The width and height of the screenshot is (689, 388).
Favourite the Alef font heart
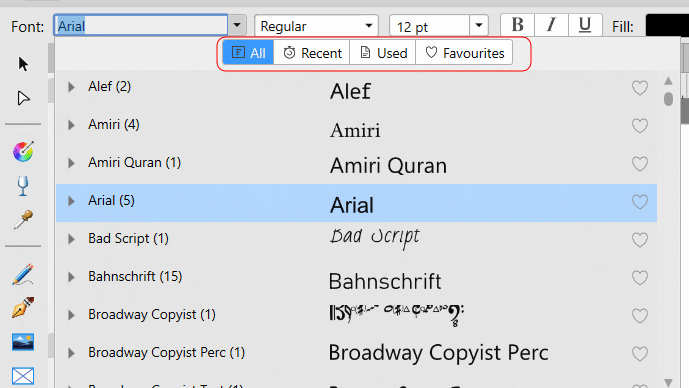coord(640,88)
